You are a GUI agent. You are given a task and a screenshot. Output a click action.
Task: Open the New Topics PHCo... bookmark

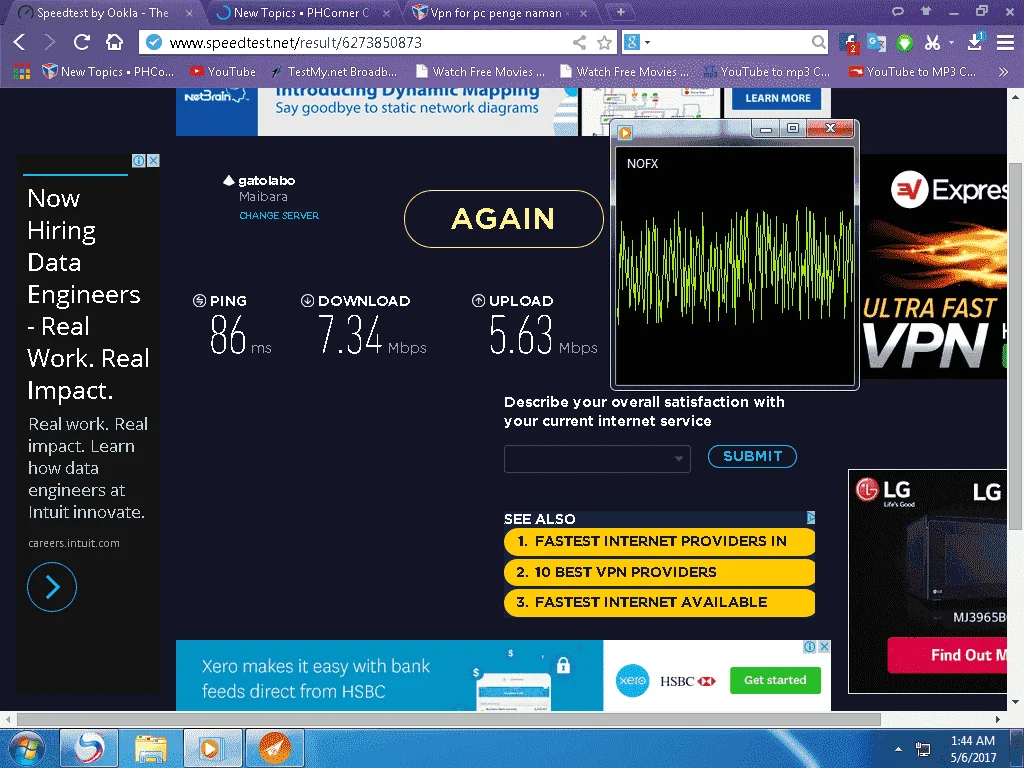point(108,72)
